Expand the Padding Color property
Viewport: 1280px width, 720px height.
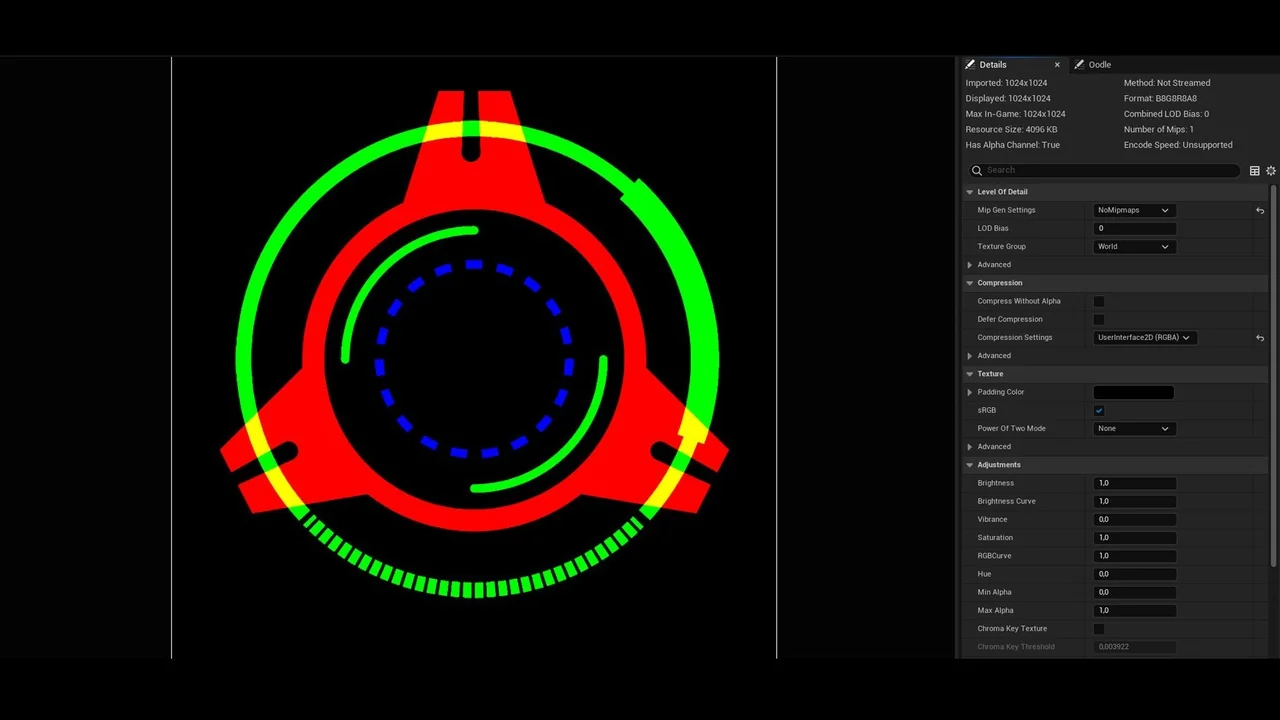970,392
